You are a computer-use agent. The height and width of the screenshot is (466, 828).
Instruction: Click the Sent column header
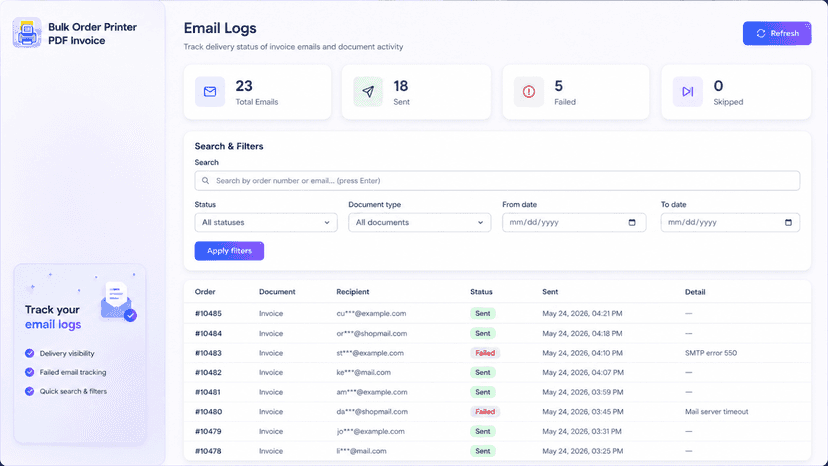point(550,292)
